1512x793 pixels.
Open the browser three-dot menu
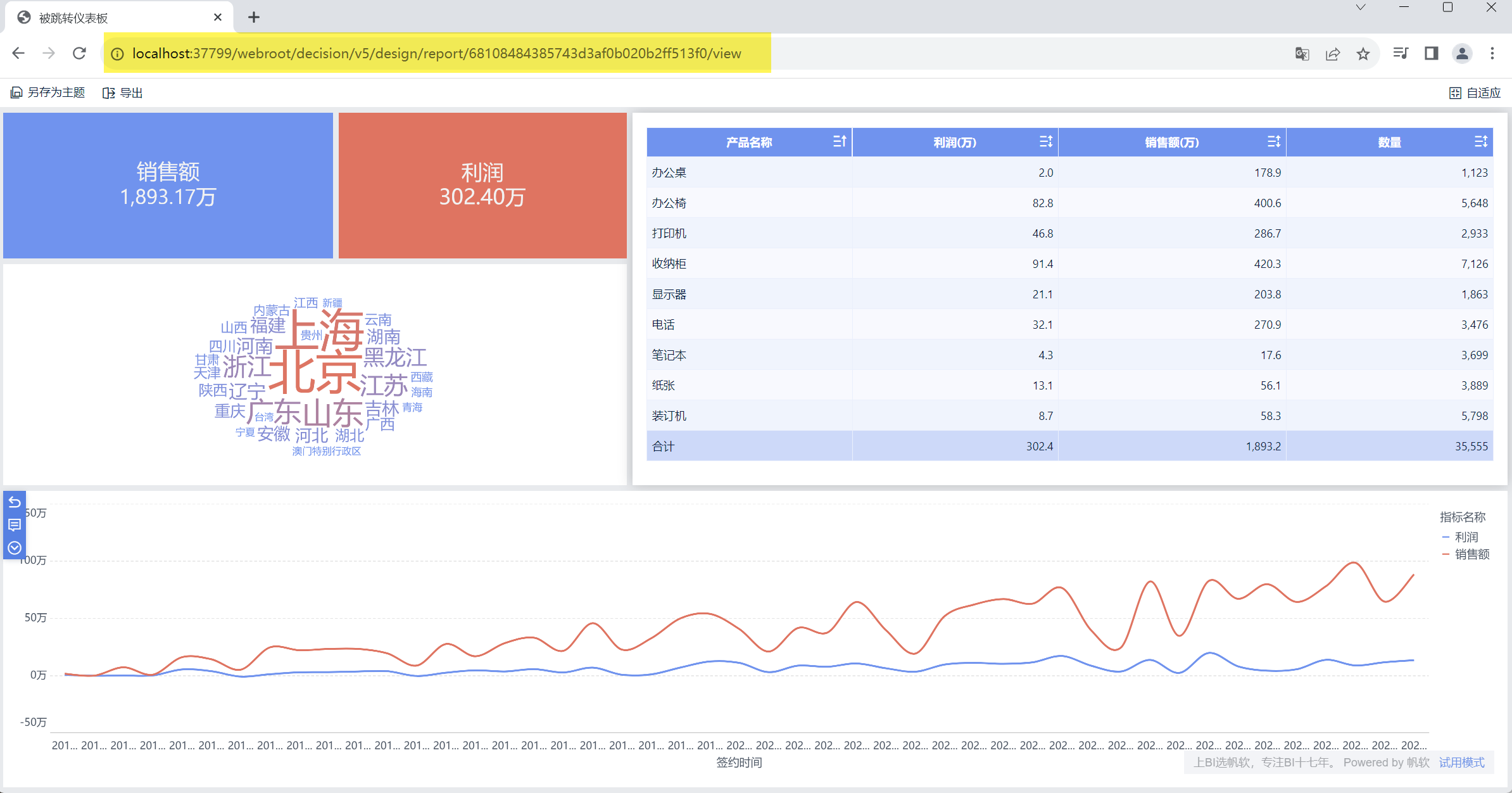tap(1492, 54)
